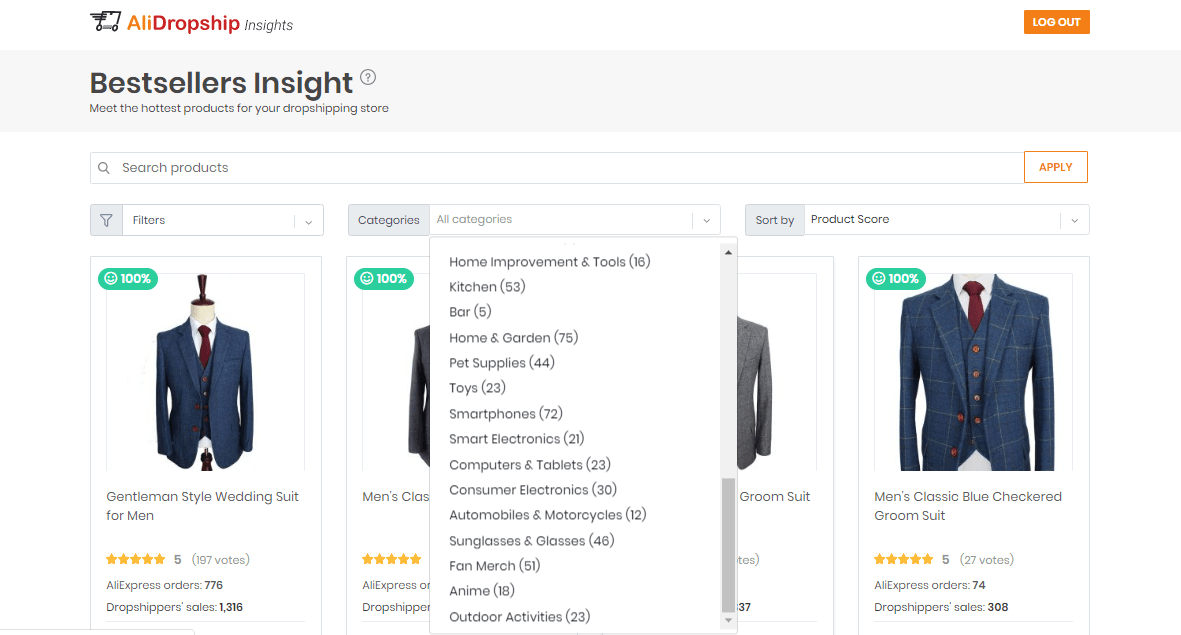Click the search magnifier icon
Viewport: 1181px width, 635px height.
coord(104,167)
